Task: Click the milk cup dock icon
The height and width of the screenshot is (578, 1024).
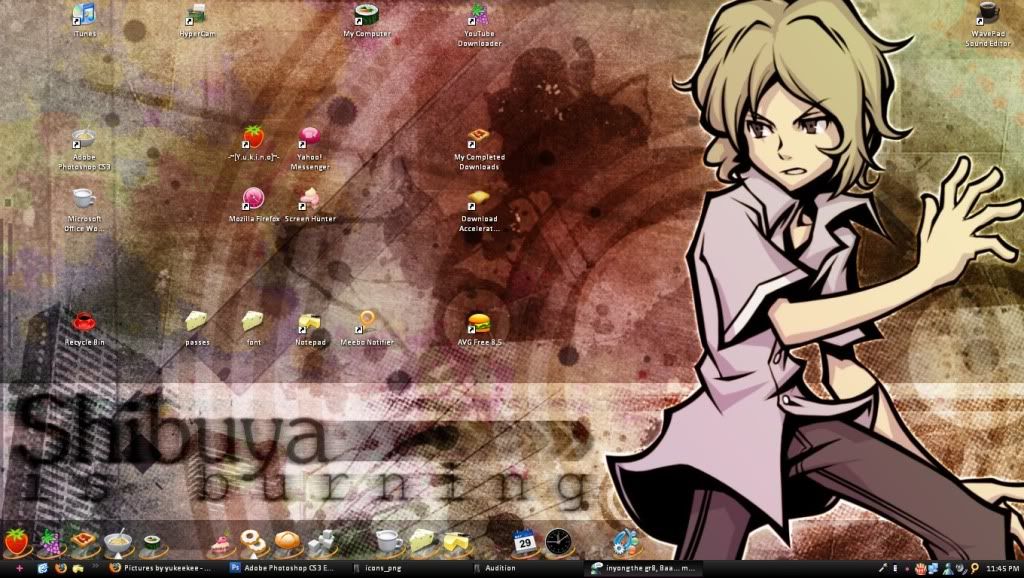Action: 389,541
